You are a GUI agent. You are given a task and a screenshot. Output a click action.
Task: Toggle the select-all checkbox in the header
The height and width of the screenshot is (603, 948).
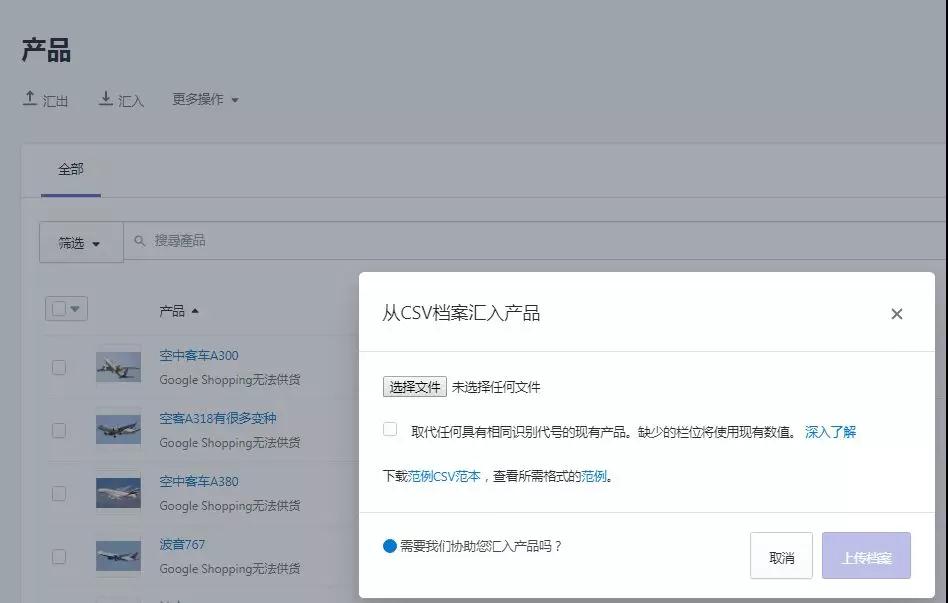57,308
